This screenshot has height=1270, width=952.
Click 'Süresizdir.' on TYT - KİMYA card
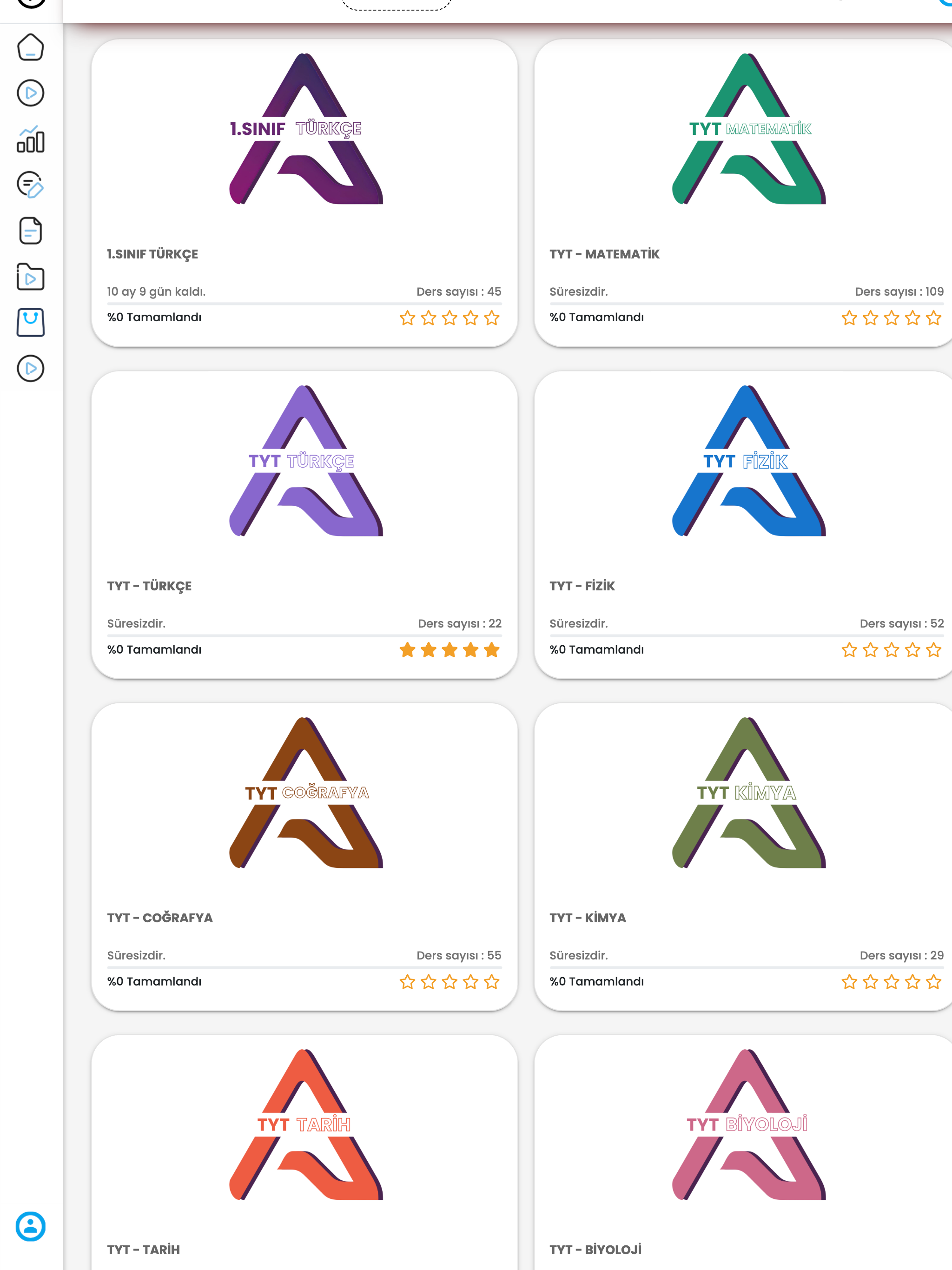click(579, 955)
